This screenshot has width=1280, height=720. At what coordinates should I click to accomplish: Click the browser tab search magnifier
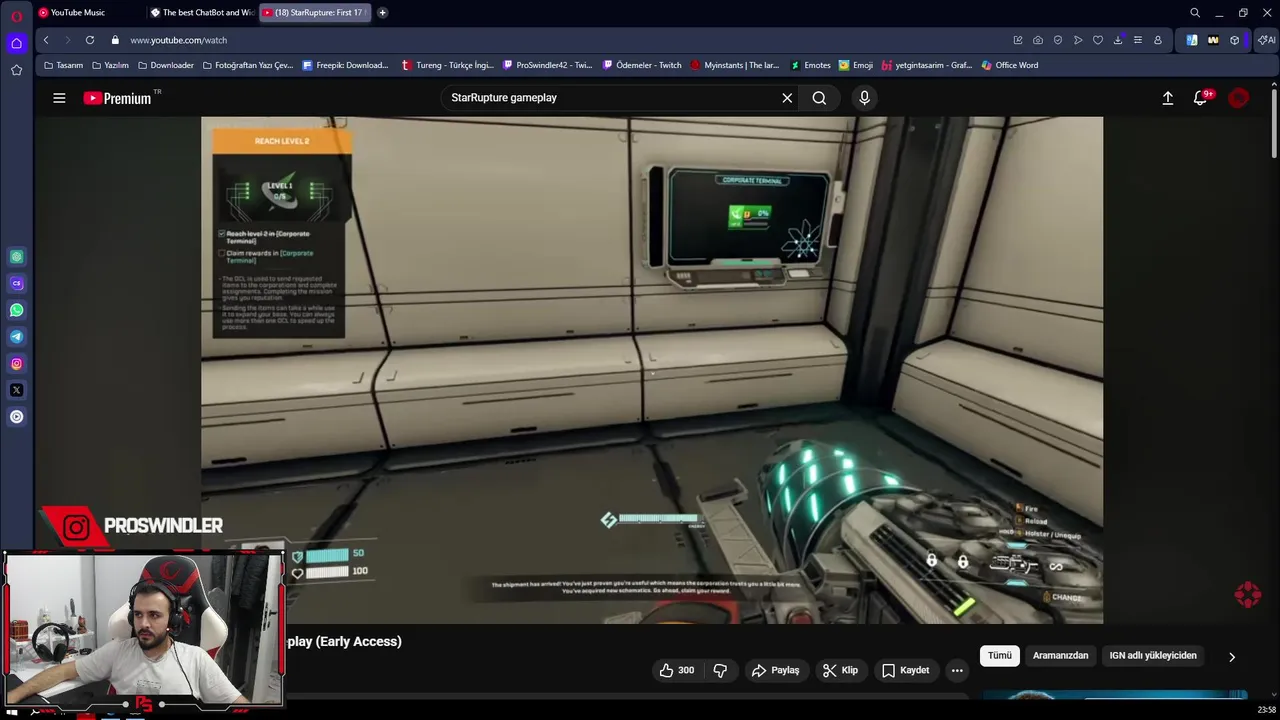[1195, 13]
